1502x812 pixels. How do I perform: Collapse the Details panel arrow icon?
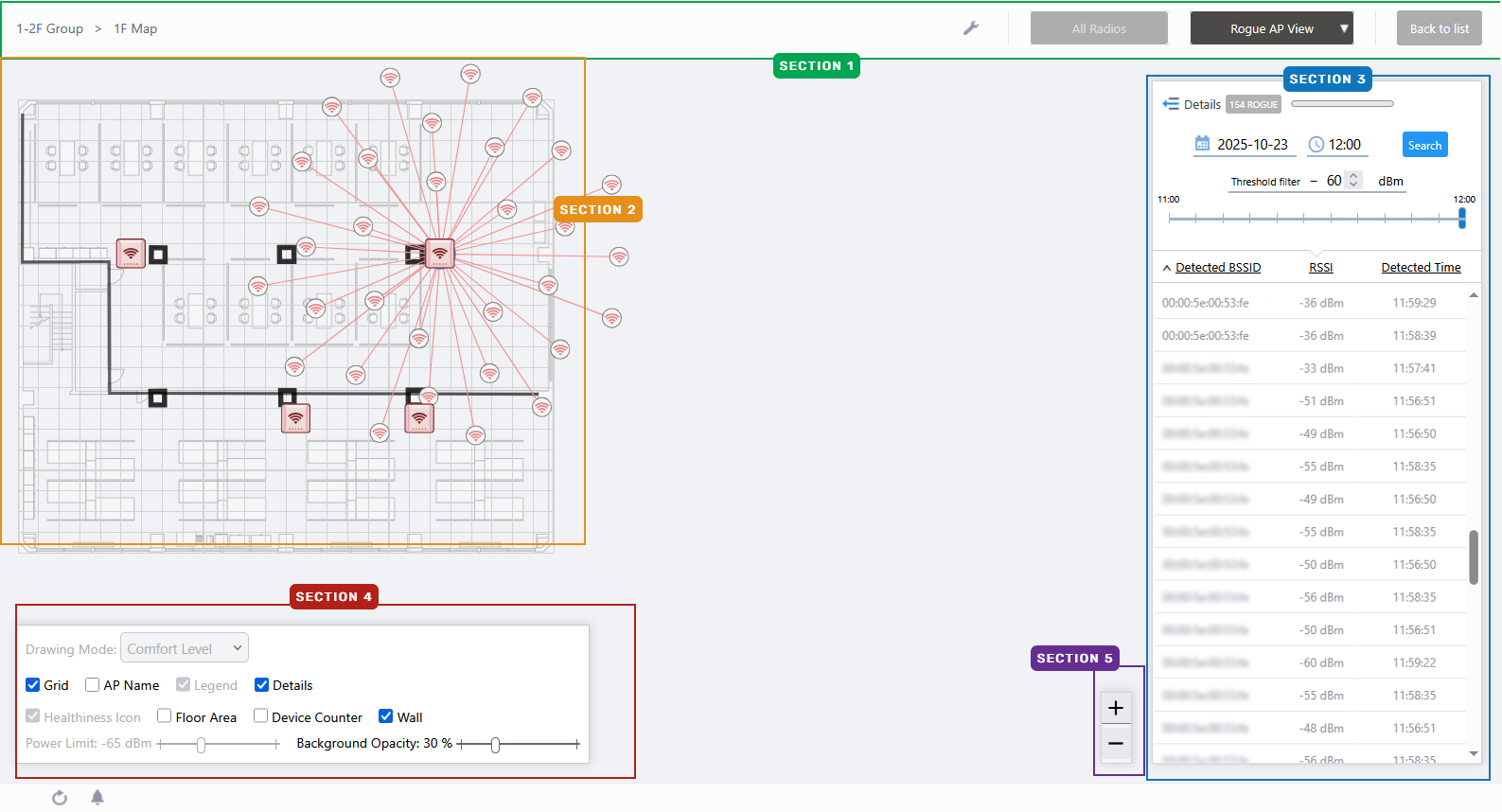(1171, 104)
